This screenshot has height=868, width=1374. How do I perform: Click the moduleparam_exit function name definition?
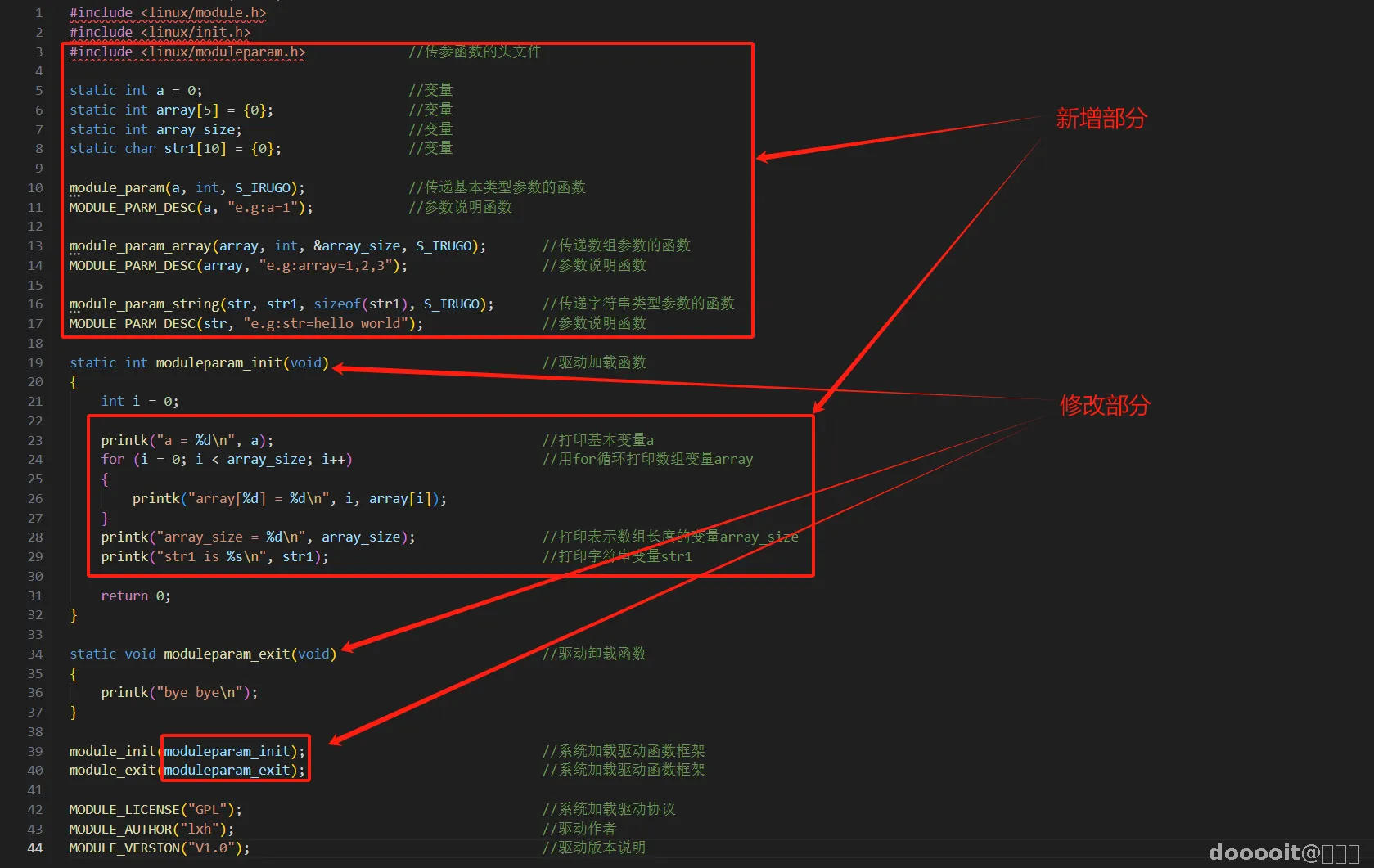tap(227, 654)
